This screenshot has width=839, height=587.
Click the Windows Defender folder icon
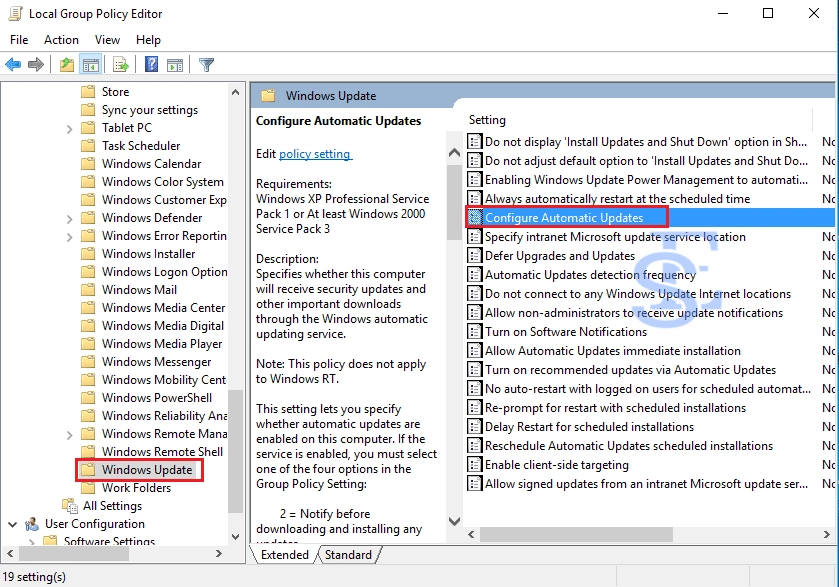[88, 218]
